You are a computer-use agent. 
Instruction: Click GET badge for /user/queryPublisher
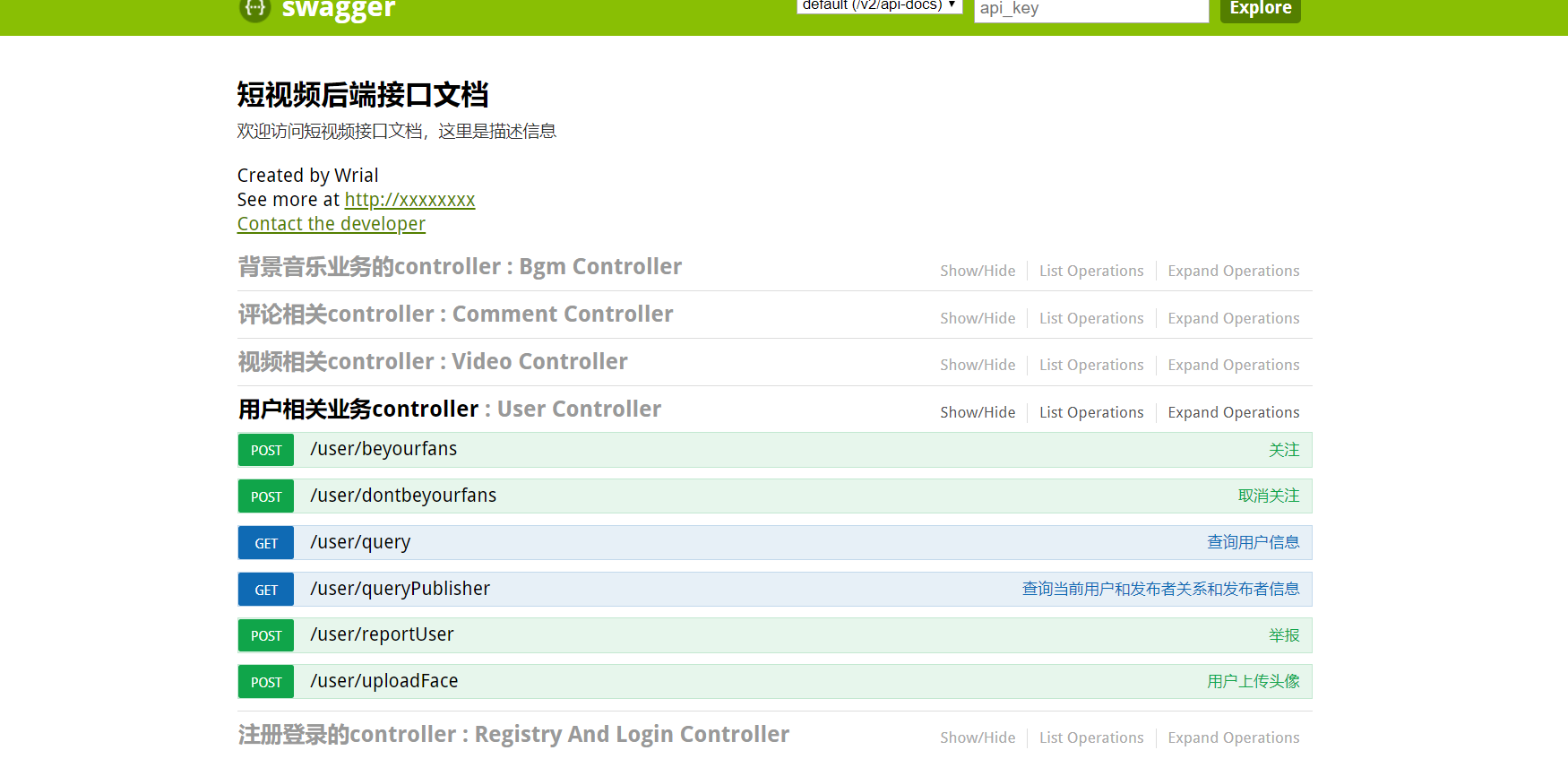tap(266, 590)
